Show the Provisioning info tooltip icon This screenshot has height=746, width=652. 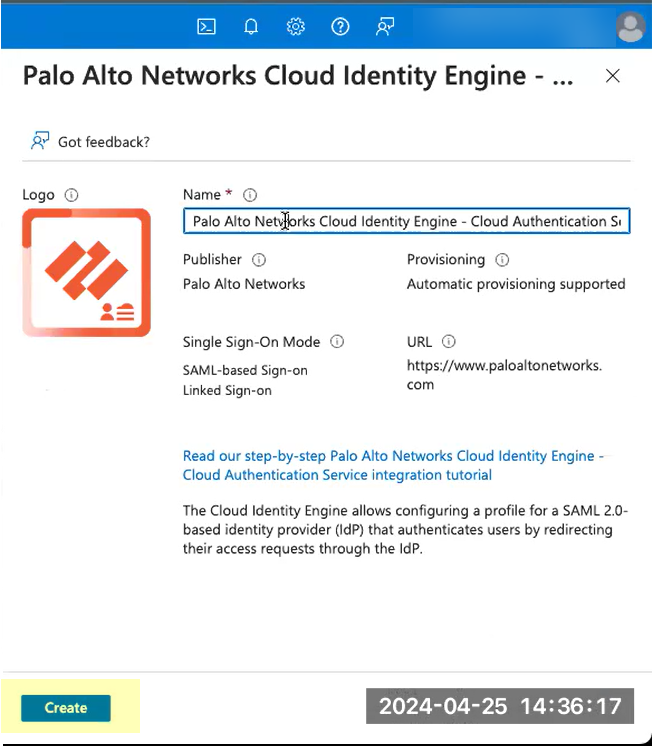[x=502, y=260]
